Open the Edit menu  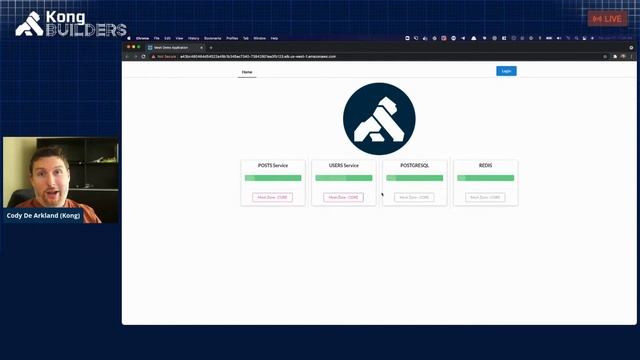click(x=167, y=38)
